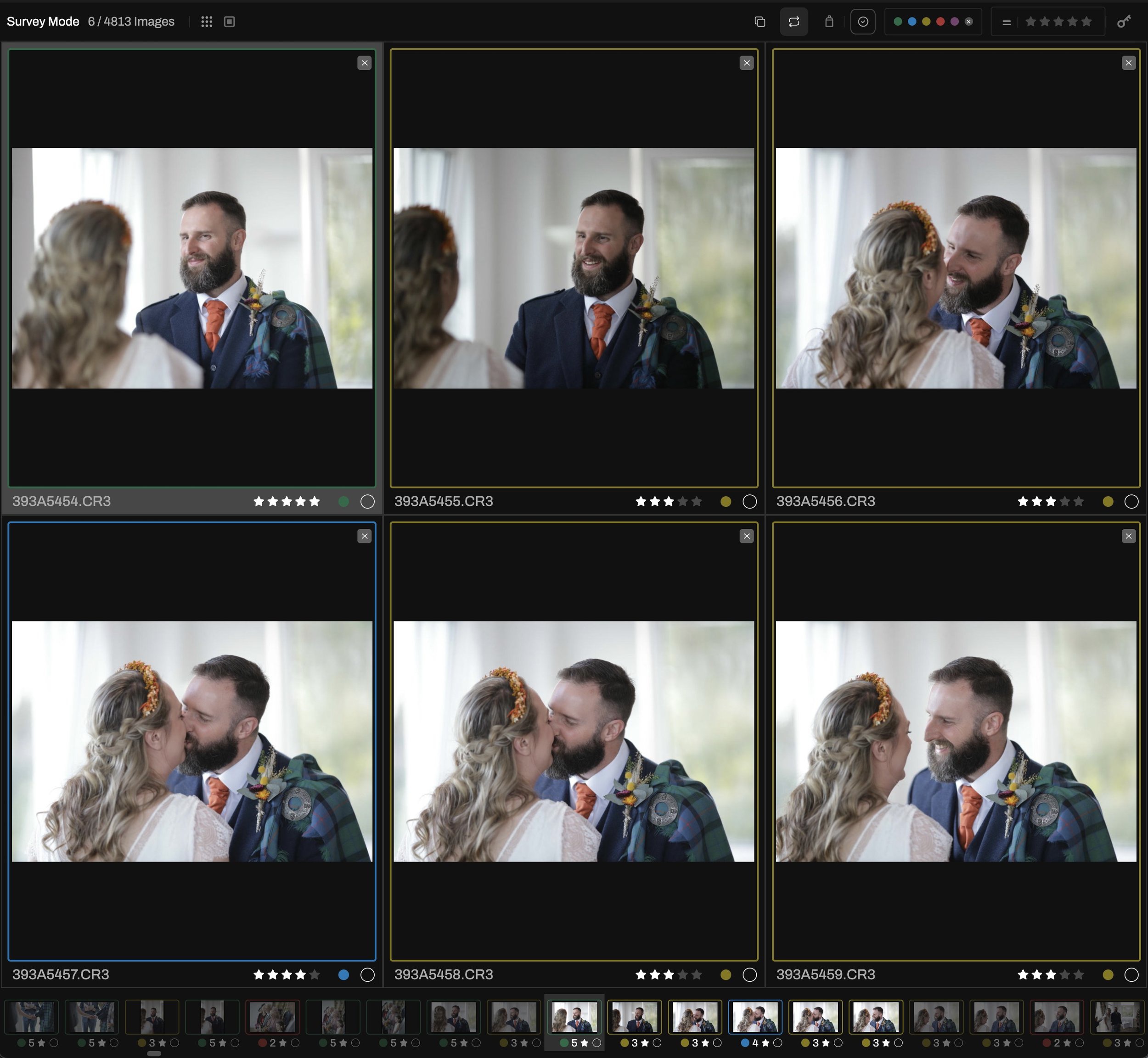Click the yellow label dot on 393A5458.CR3
Screen dimensions: 1148x1058
point(725,974)
